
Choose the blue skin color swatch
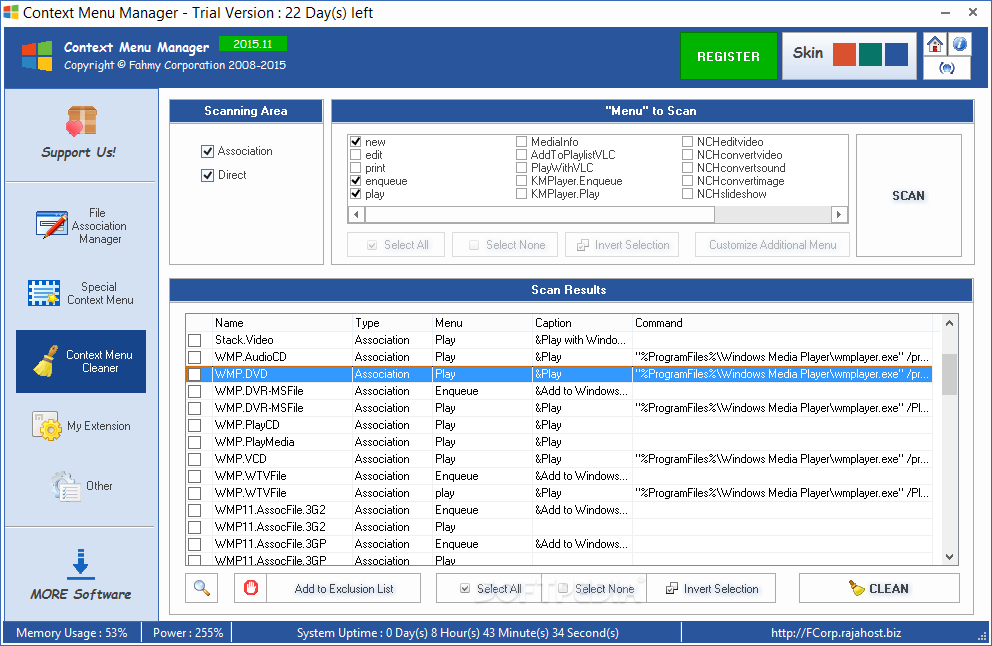pos(896,54)
